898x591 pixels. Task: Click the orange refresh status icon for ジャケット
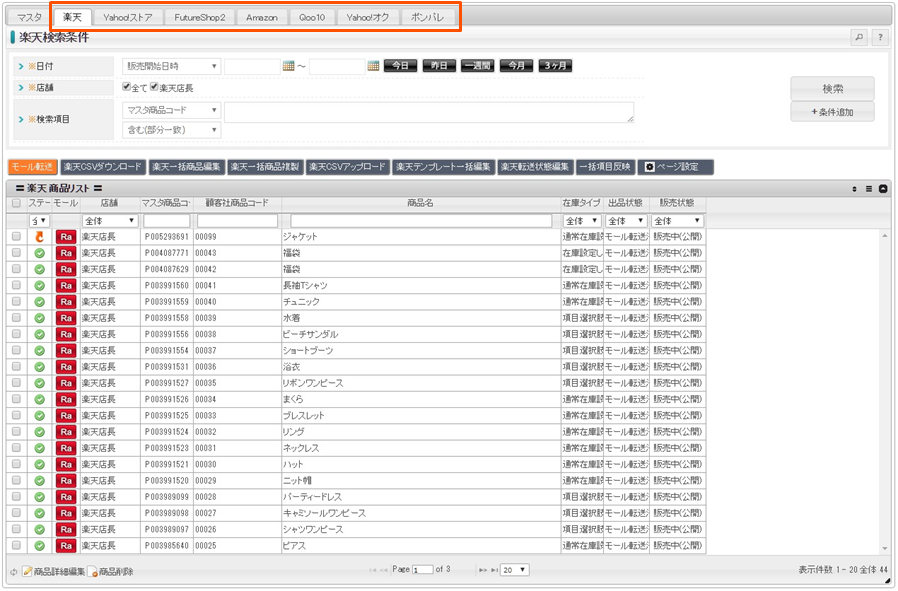pyautogui.click(x=40, y=237)
